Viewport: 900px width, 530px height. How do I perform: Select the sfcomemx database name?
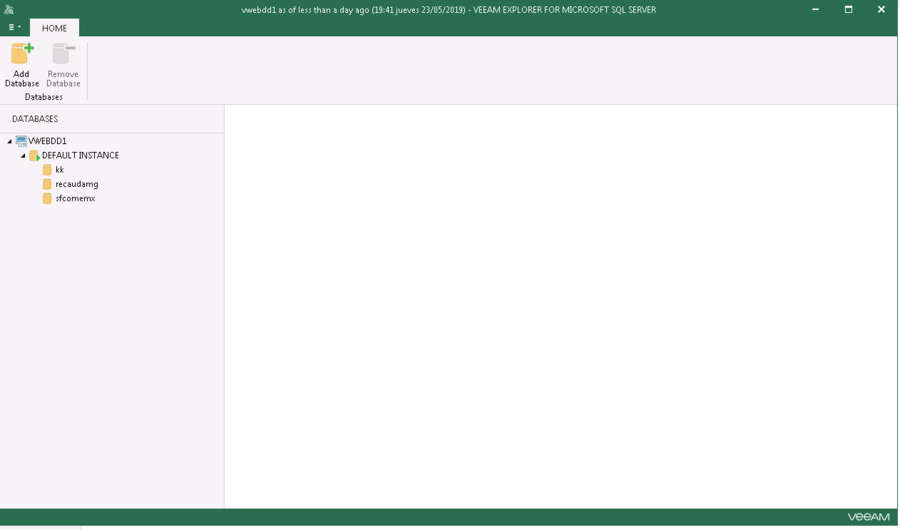[x=75, y=199]
